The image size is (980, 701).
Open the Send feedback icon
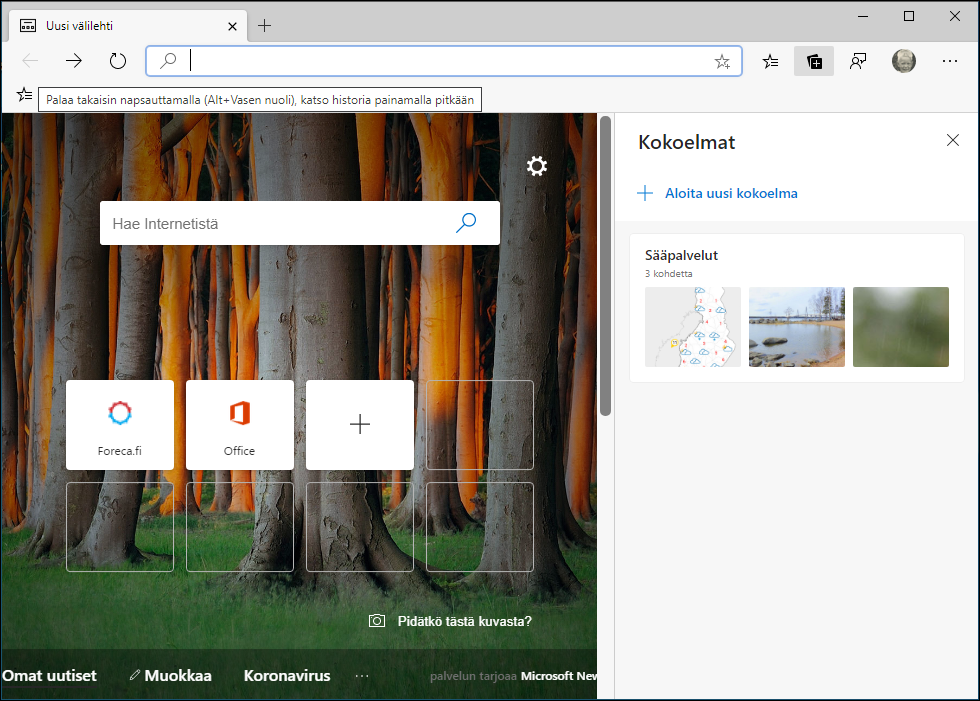(858, 61)
